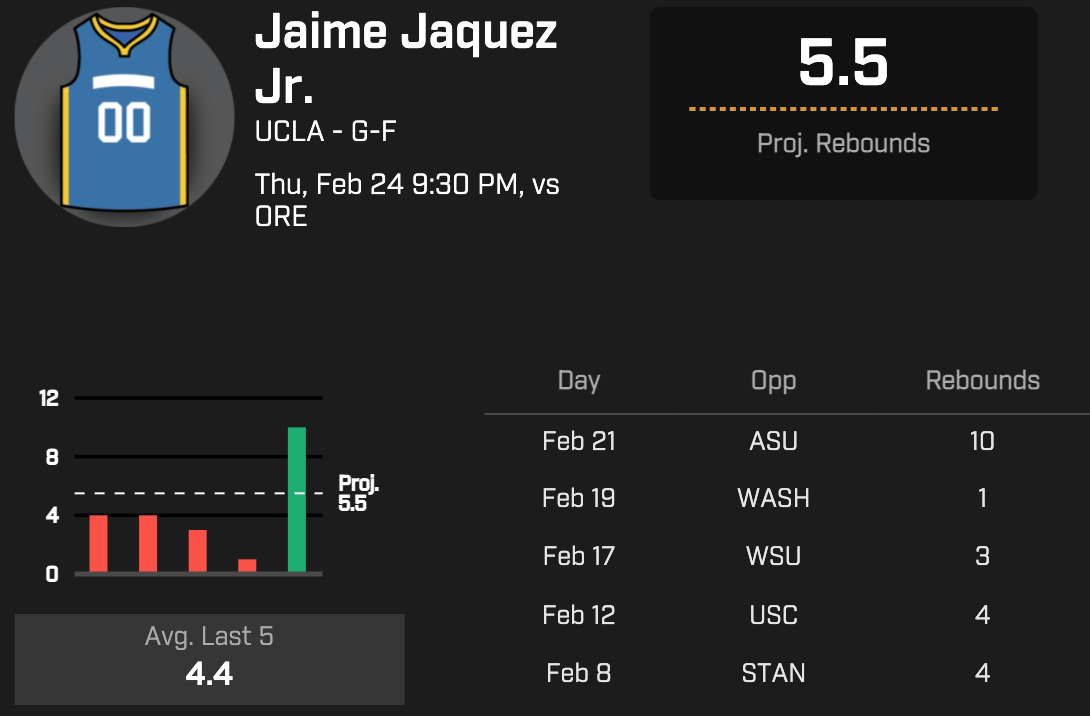Click the ASU opponent cell
Screen dimensions: 1090x716
[x=773, y=441]
